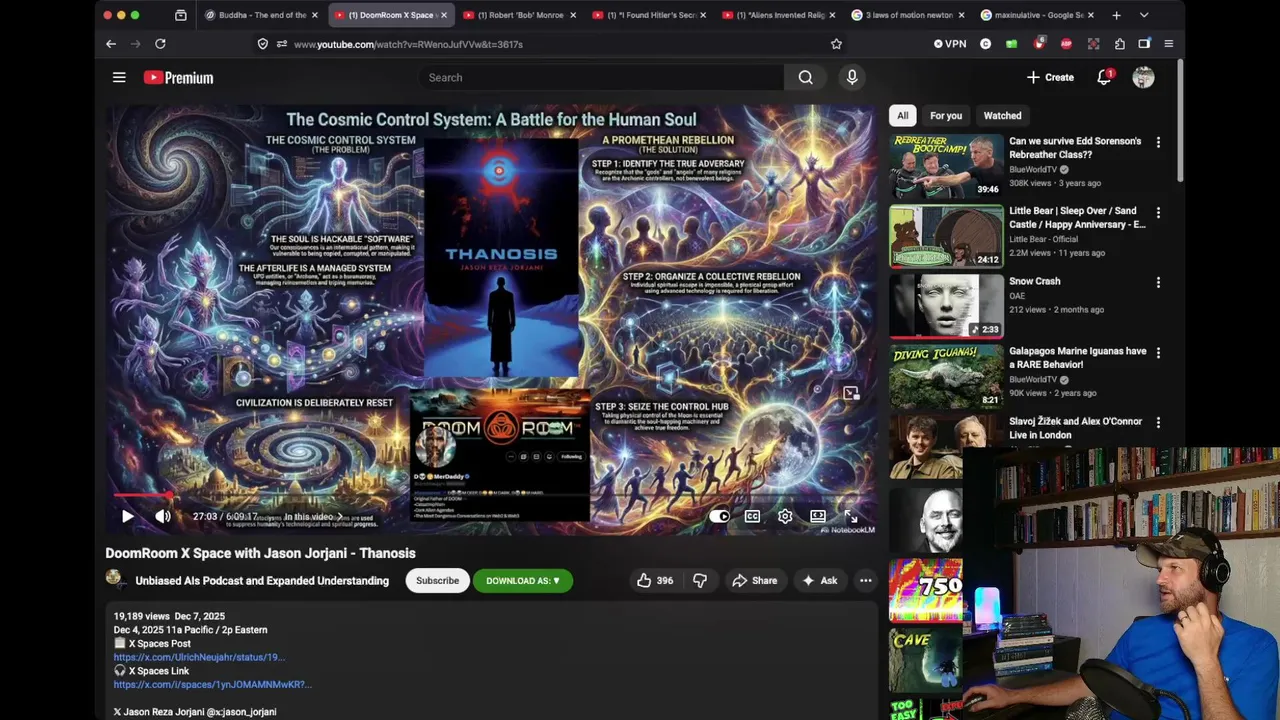Open options for Slavoj Žižek video

click(x=1158, y=423)
